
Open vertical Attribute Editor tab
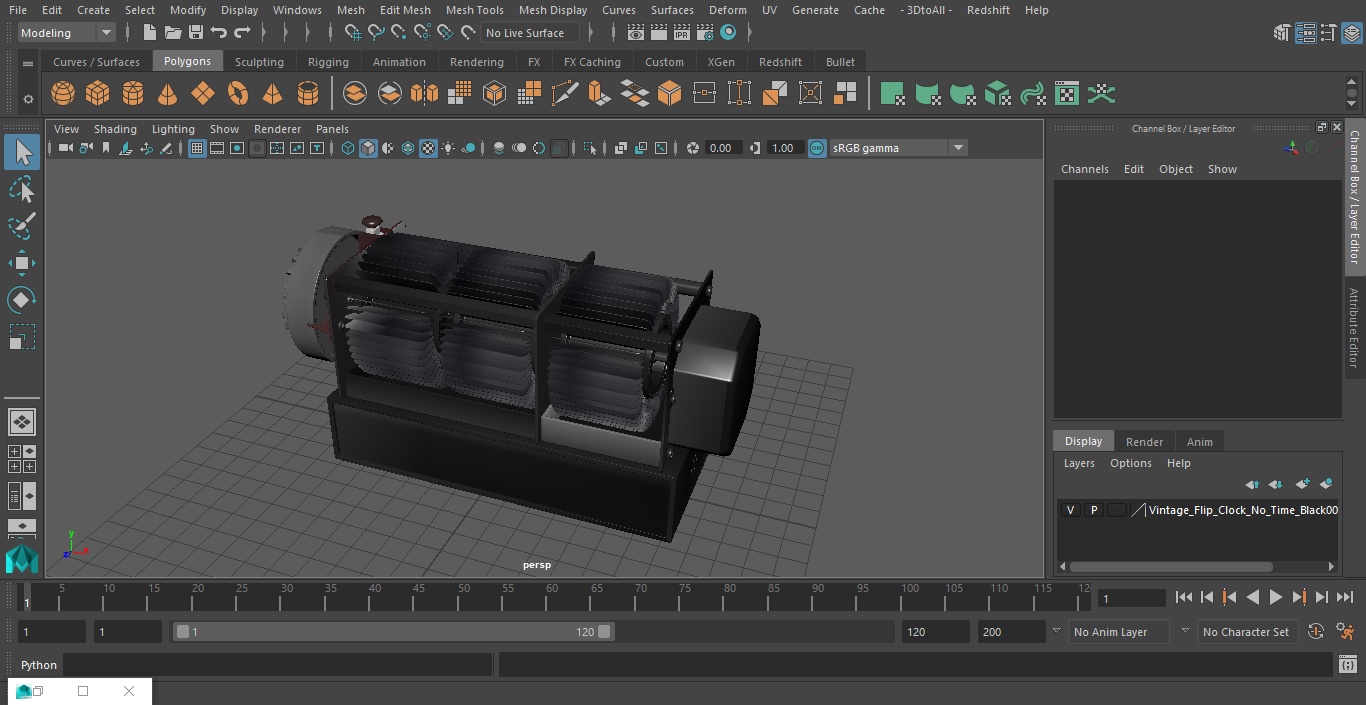[x=1354, y=329]
